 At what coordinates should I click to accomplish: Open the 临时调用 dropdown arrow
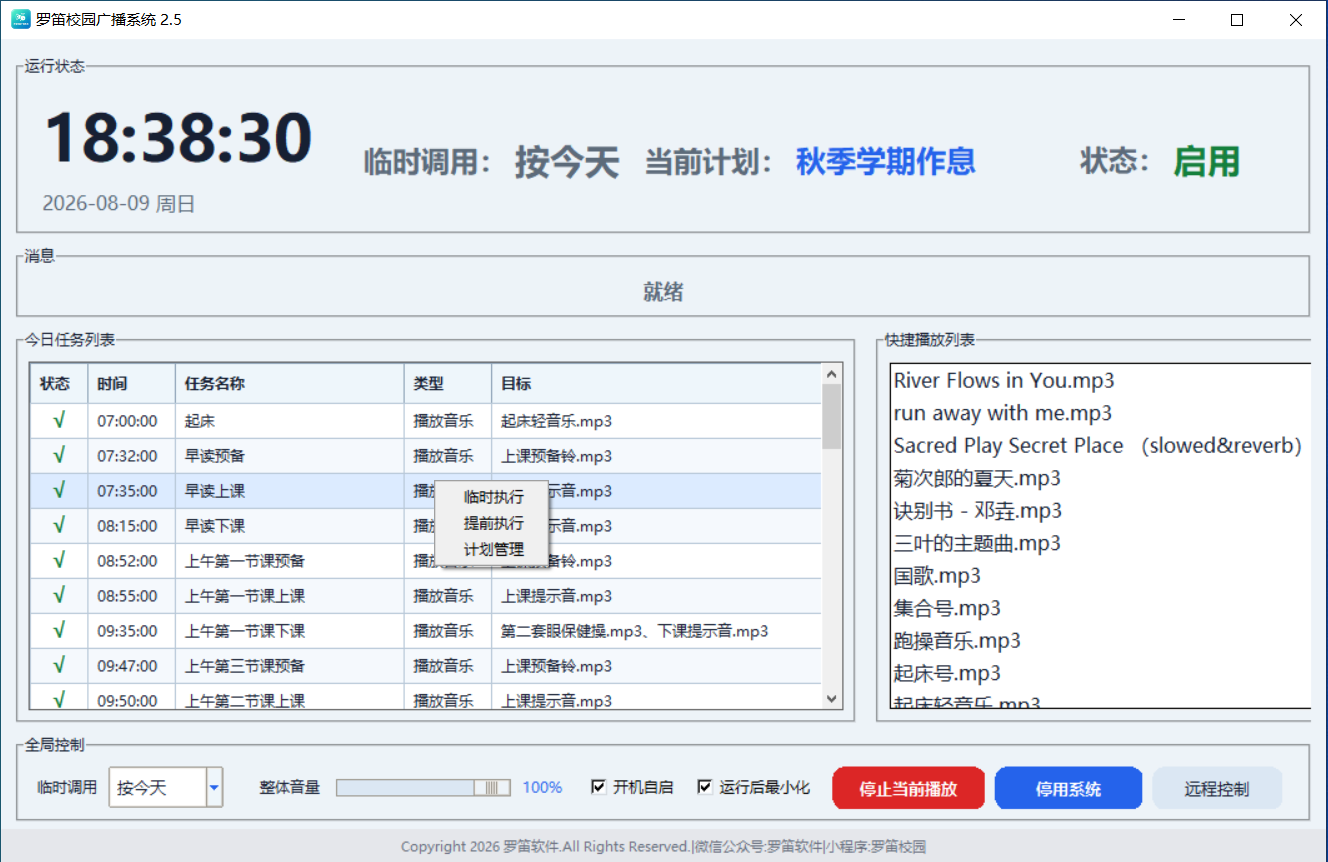click(214, 788)
